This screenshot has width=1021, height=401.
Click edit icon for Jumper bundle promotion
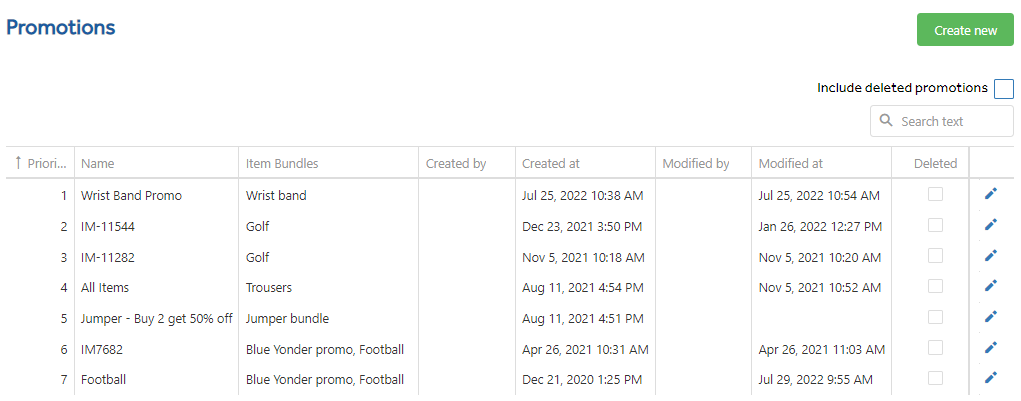[990, 317]
